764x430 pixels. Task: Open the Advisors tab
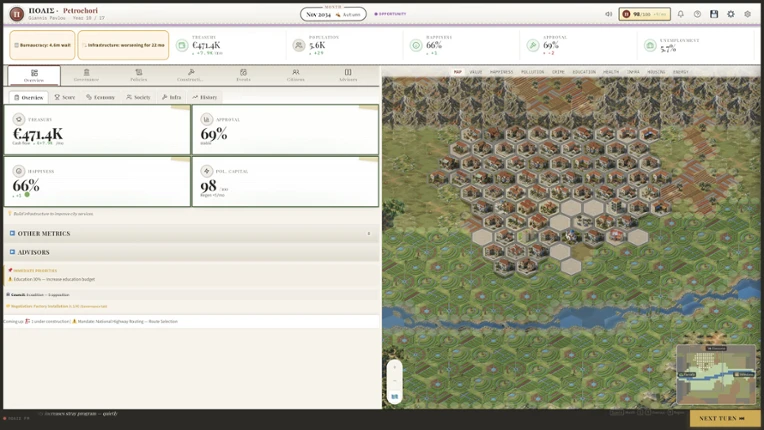(x=348, y=75)
